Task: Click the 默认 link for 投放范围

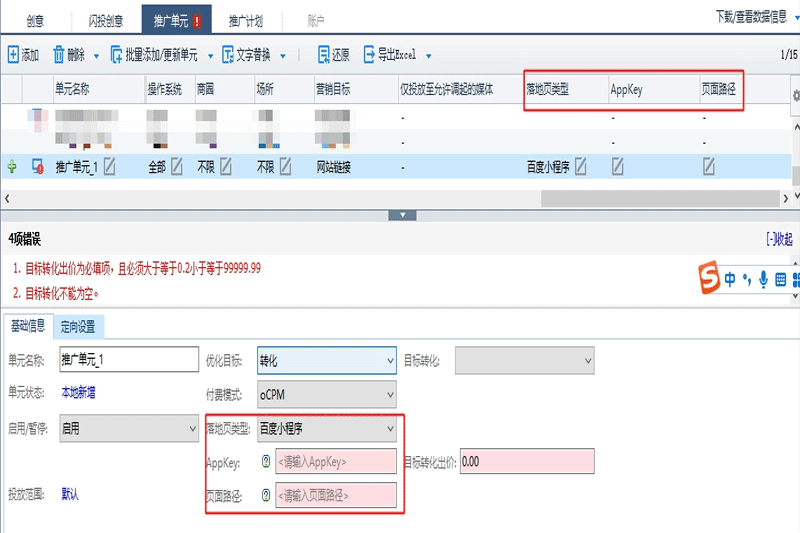Action: click(70, 494)
